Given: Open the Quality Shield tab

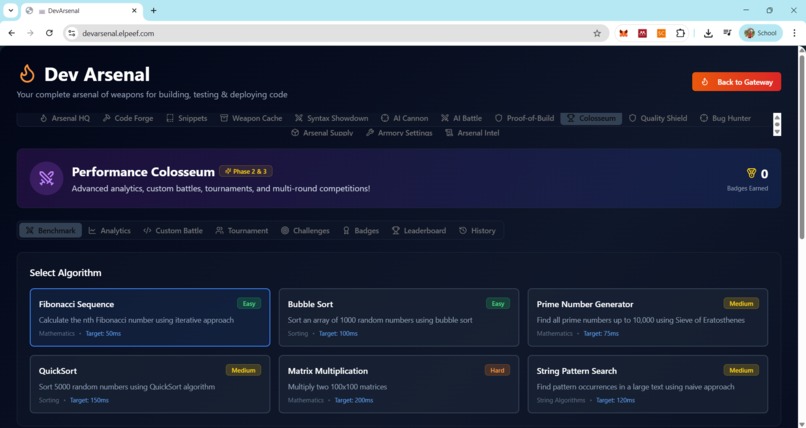Looking at the screenshot, I should [658, 118].
